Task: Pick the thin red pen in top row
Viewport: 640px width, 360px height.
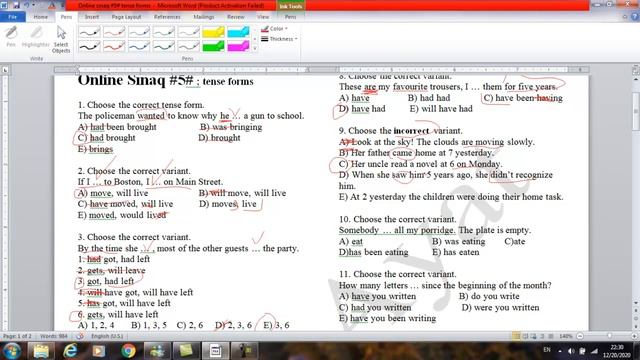Action: pos(114,32)
